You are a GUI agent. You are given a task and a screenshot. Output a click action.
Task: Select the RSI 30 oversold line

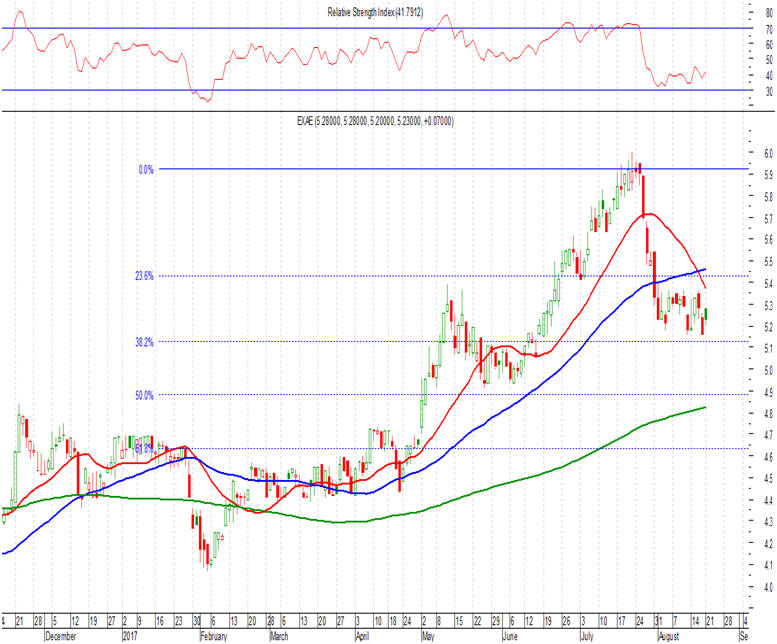coord(375,90)
